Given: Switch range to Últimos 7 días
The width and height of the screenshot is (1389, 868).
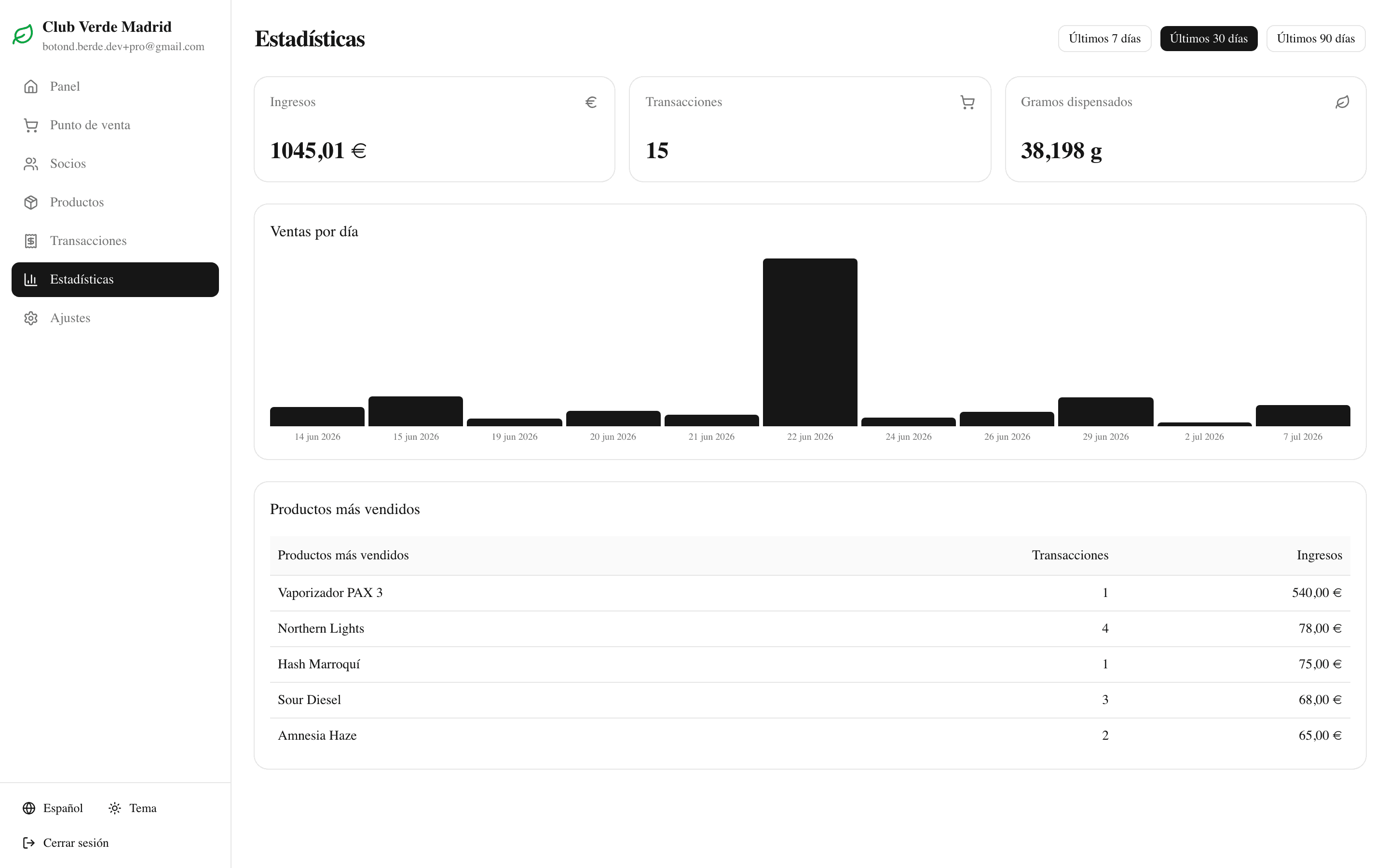Looking at the screenshot, I should [1104, 39].
